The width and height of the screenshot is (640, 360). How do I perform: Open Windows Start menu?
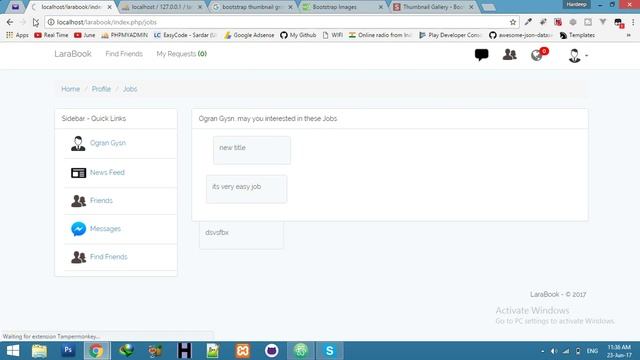pos(13,351)
